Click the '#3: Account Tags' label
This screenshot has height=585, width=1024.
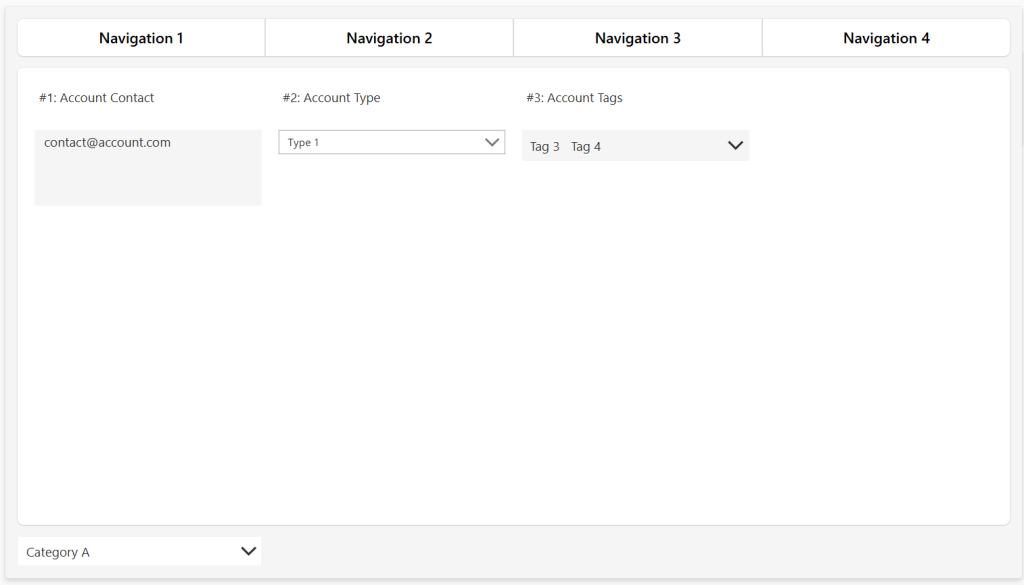click(x=574, y=98)
